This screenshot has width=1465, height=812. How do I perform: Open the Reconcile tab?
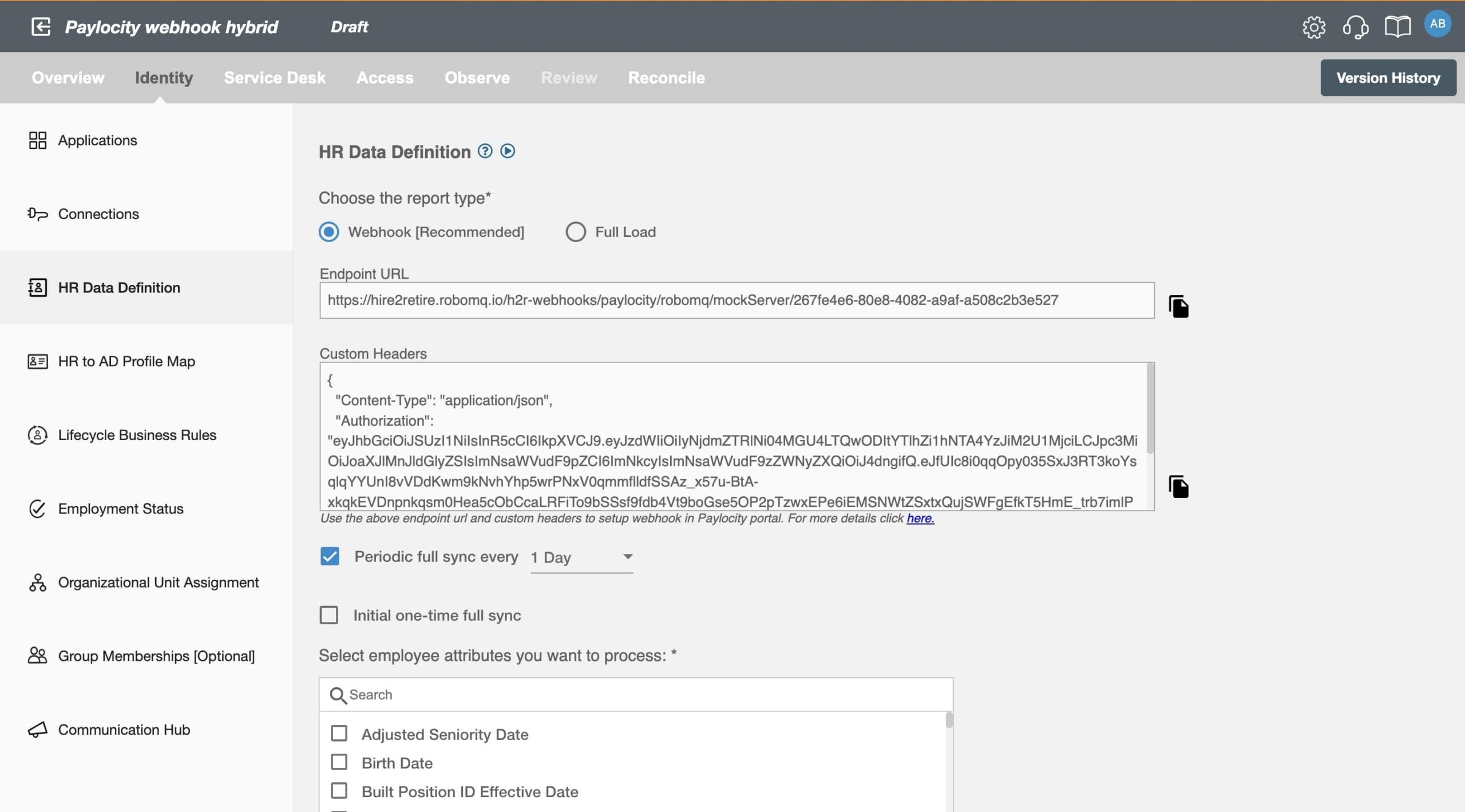[666, 78]
